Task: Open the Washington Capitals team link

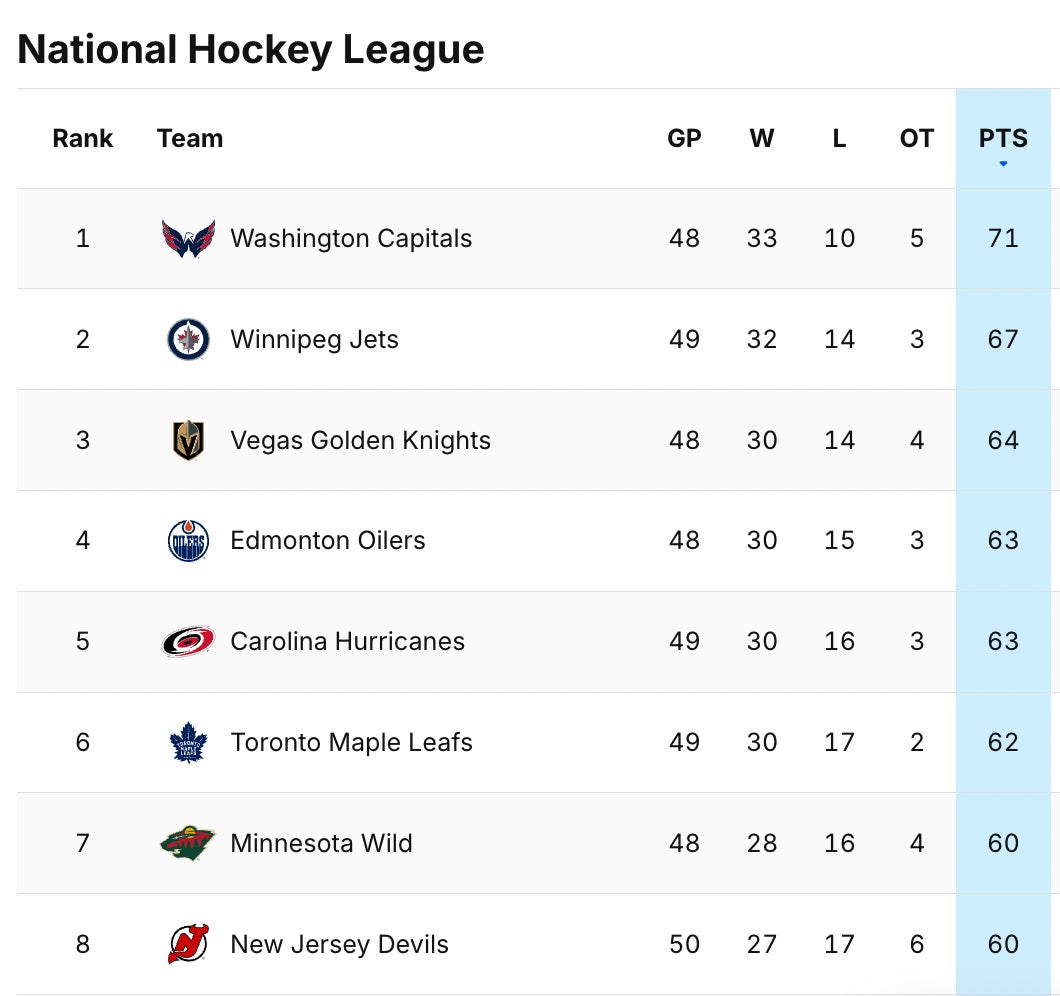Action: (x=351, y=239)
